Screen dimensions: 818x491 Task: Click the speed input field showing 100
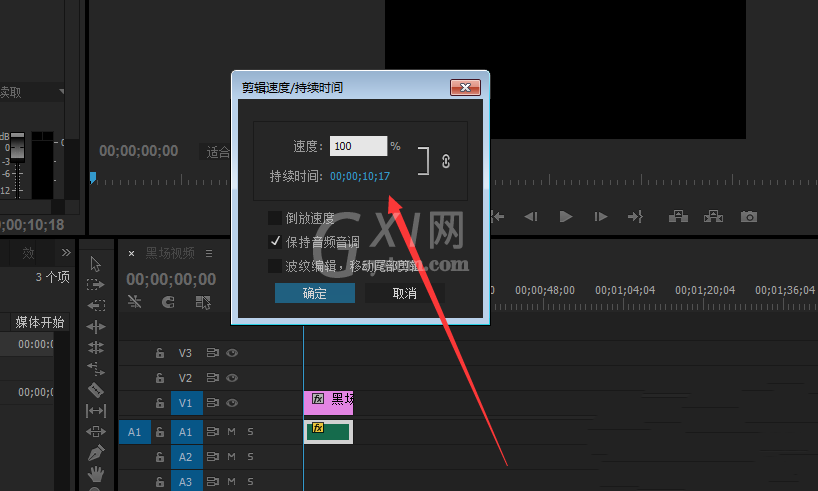(358, 146)
